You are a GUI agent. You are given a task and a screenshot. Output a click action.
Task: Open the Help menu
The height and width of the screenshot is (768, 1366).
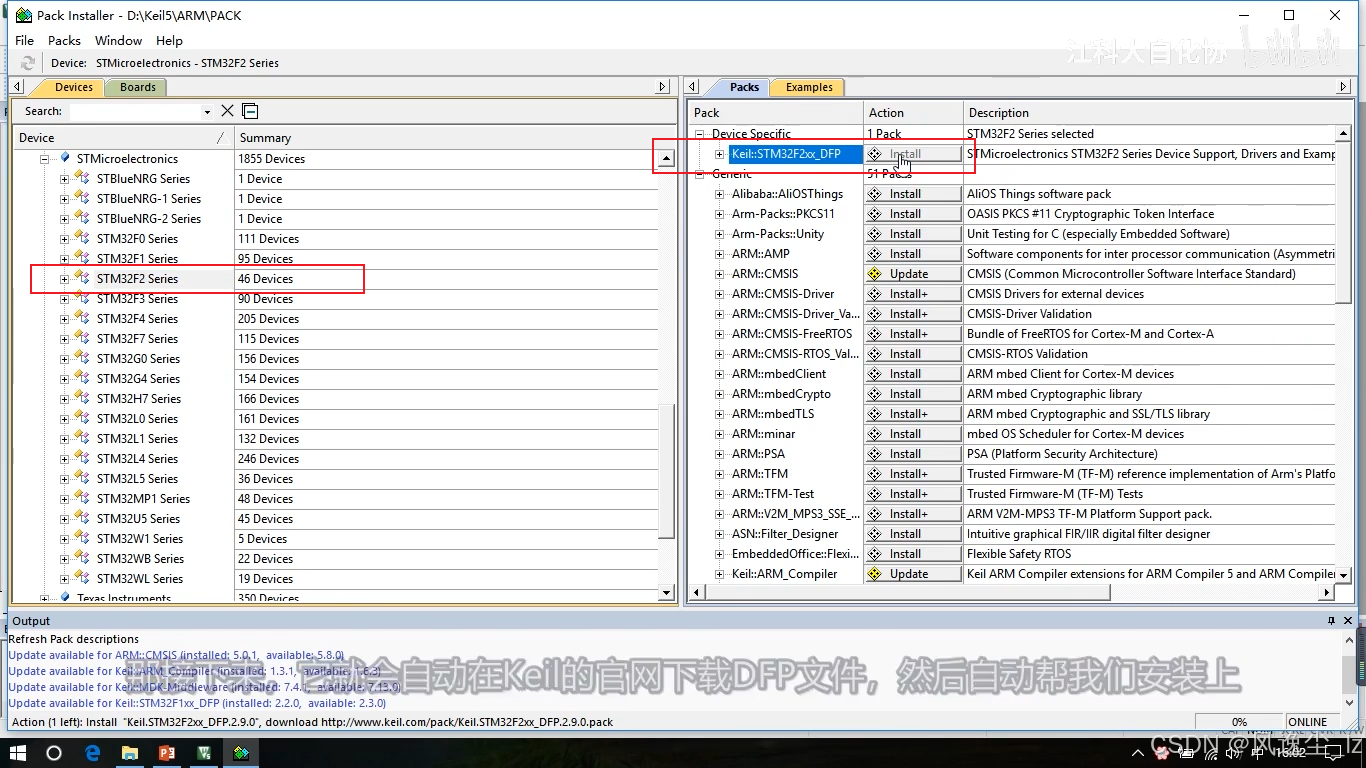tap(169, 40)
